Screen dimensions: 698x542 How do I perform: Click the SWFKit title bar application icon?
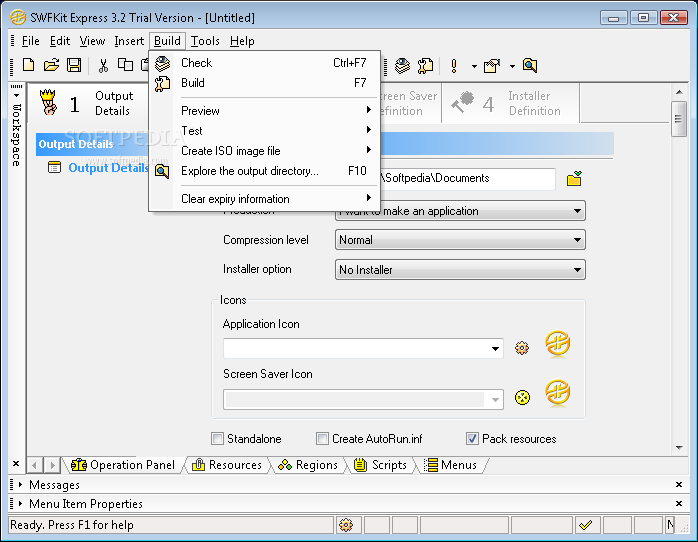click(x=18, y=18)
